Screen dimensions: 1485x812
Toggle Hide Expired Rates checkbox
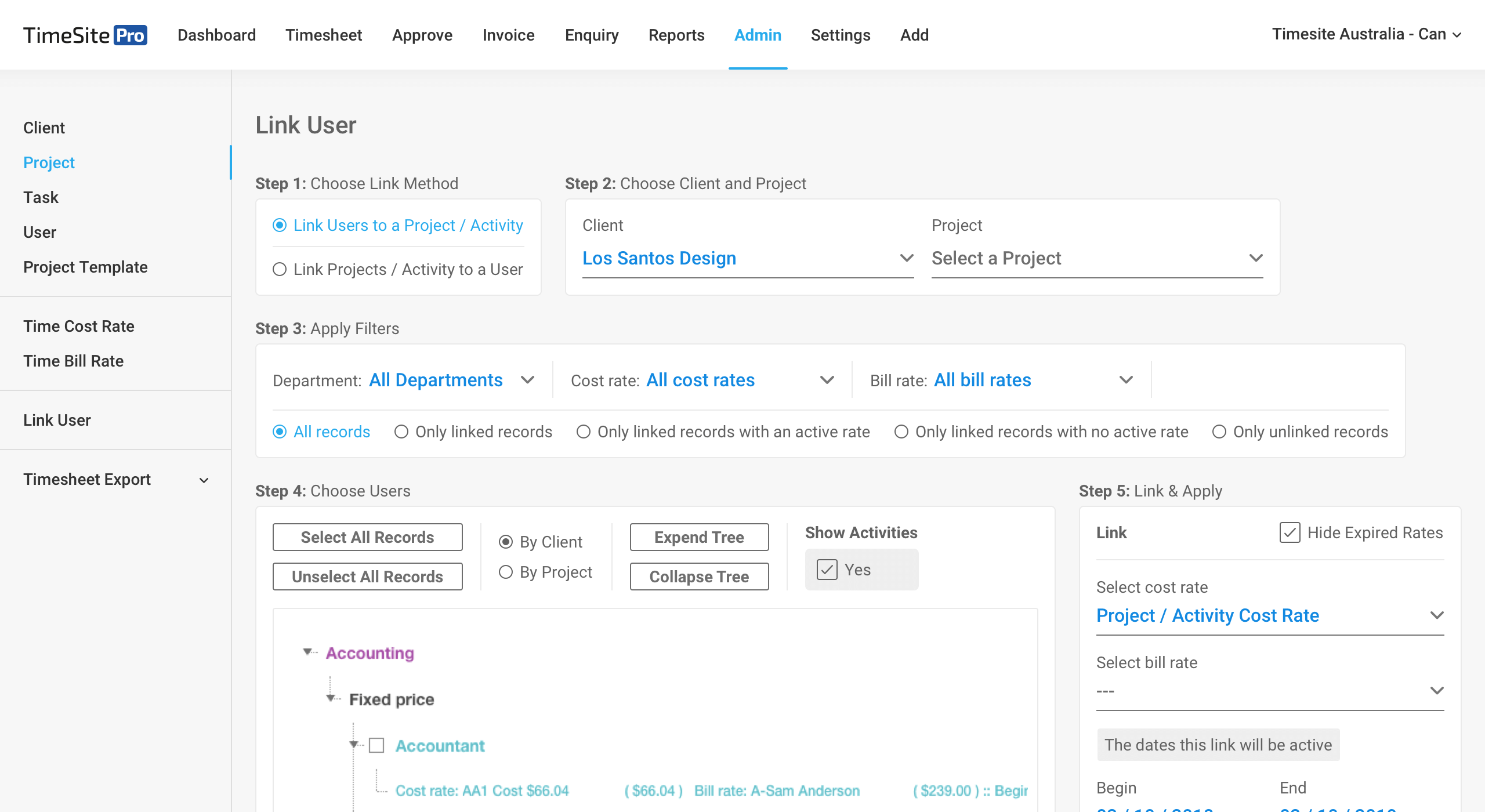[1290, 532]
